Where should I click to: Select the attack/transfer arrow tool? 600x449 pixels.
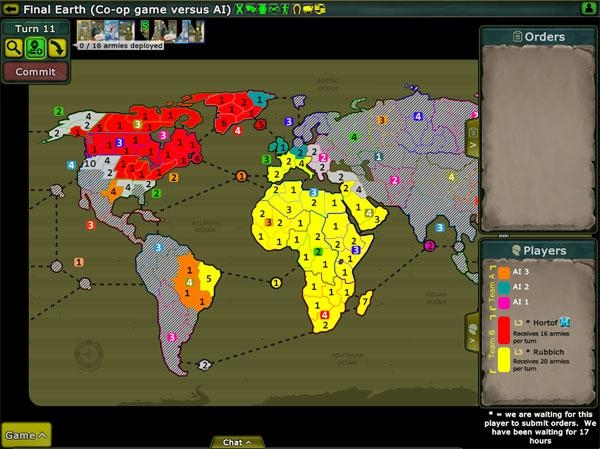pyautogui.click(x=56, y=48)
